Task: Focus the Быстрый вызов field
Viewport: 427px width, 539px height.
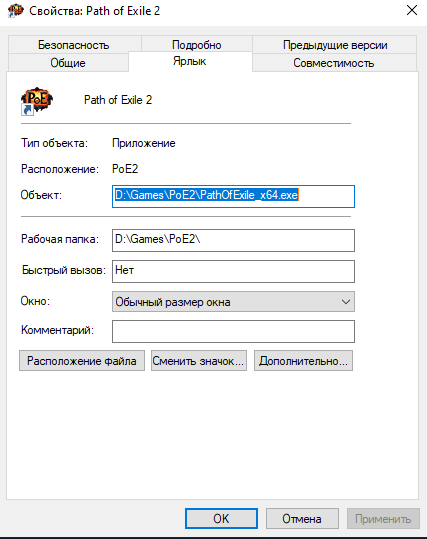Action: click(x=233, y=271)
